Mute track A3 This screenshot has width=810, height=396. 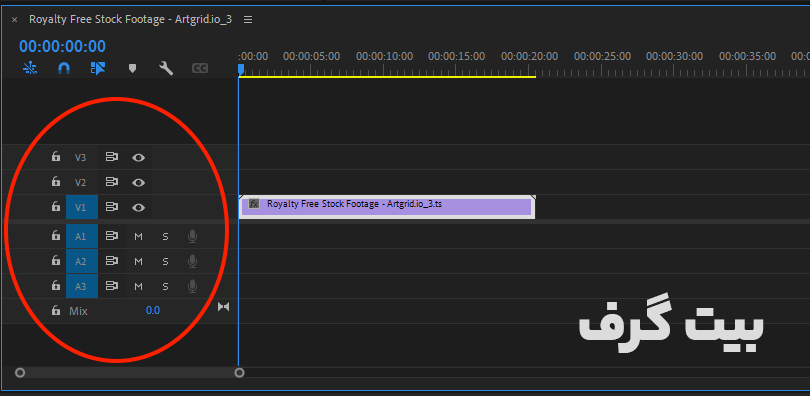click(138, 286)
